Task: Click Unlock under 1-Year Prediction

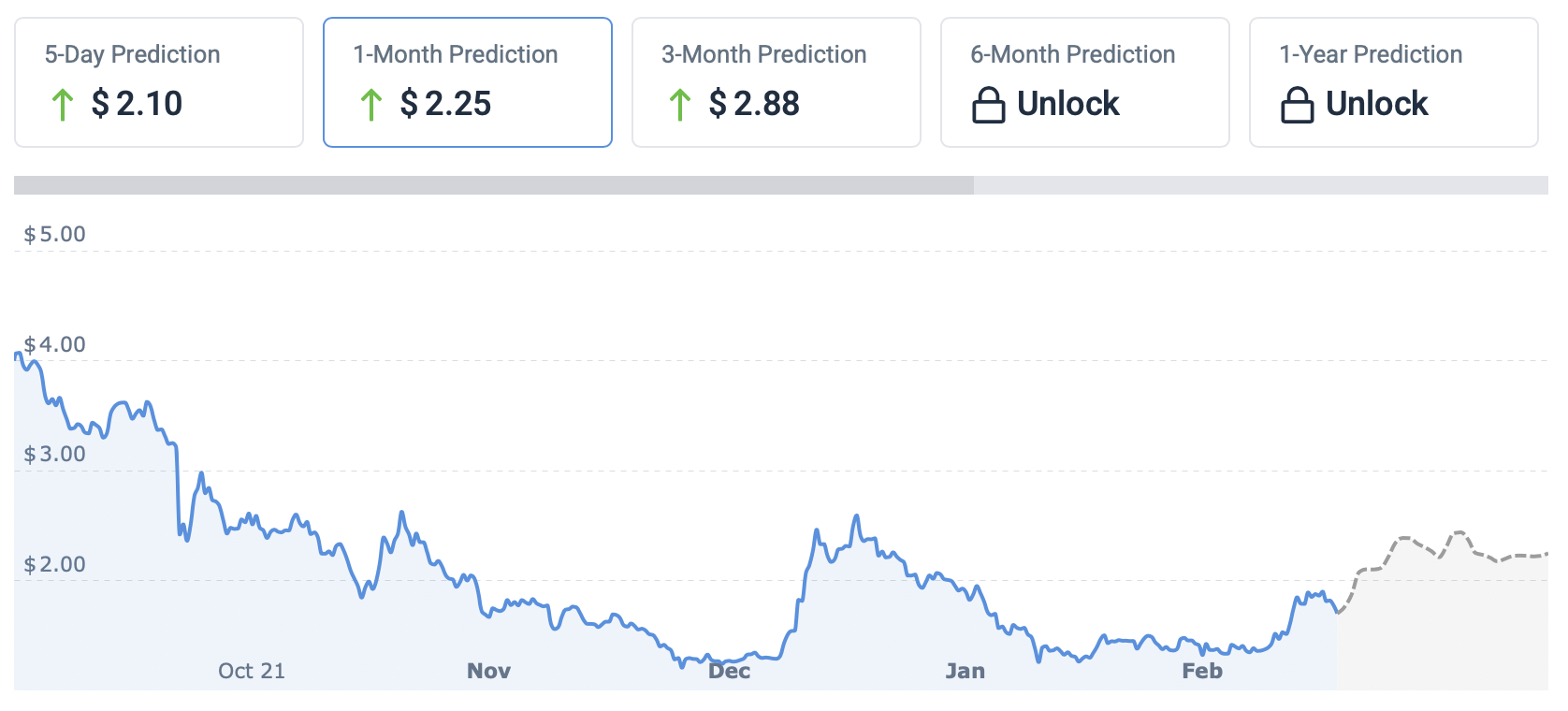Action: coord(1377,104)
